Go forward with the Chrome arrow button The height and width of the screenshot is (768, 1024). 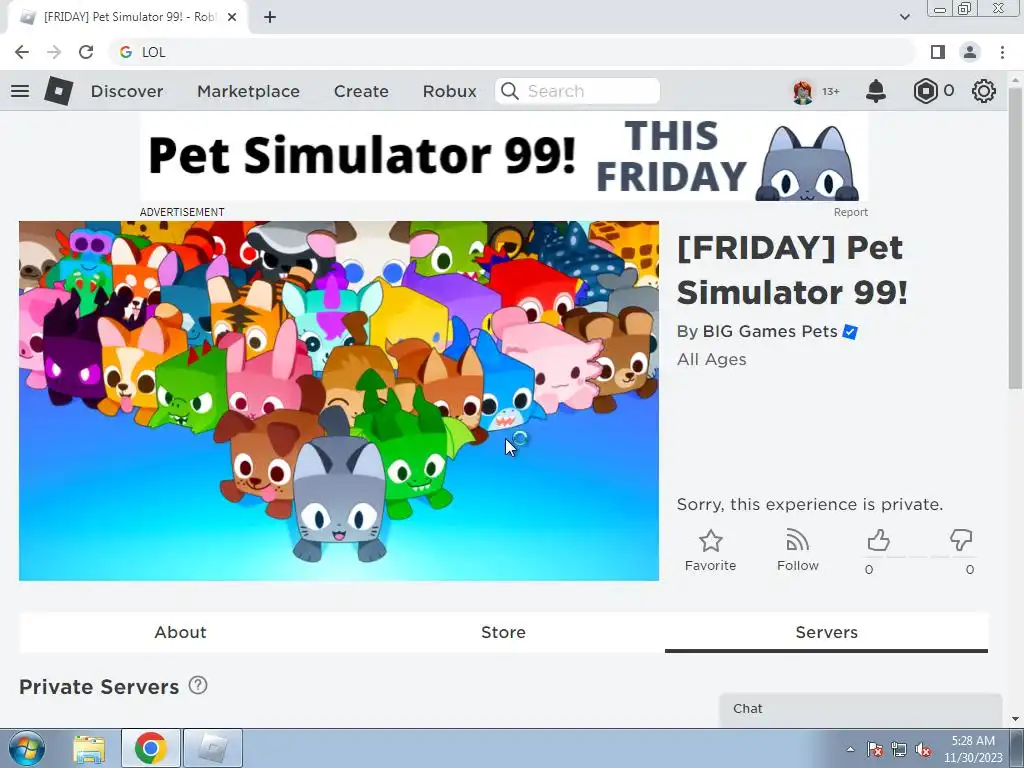(x=54, y=52)
